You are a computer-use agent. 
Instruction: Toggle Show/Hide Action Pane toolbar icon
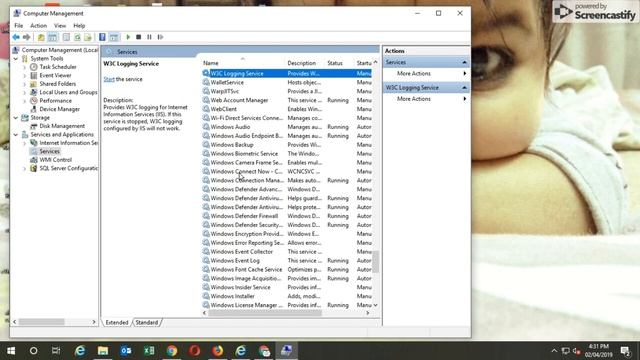coord(114,37)
